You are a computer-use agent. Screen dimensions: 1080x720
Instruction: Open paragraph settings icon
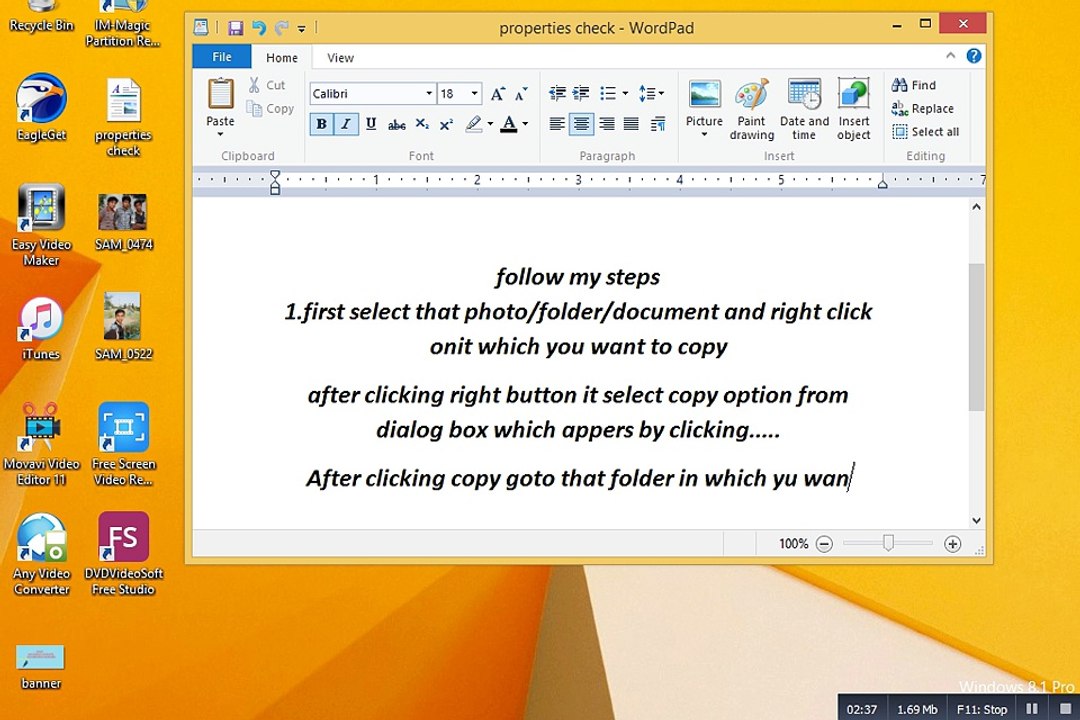658,124
